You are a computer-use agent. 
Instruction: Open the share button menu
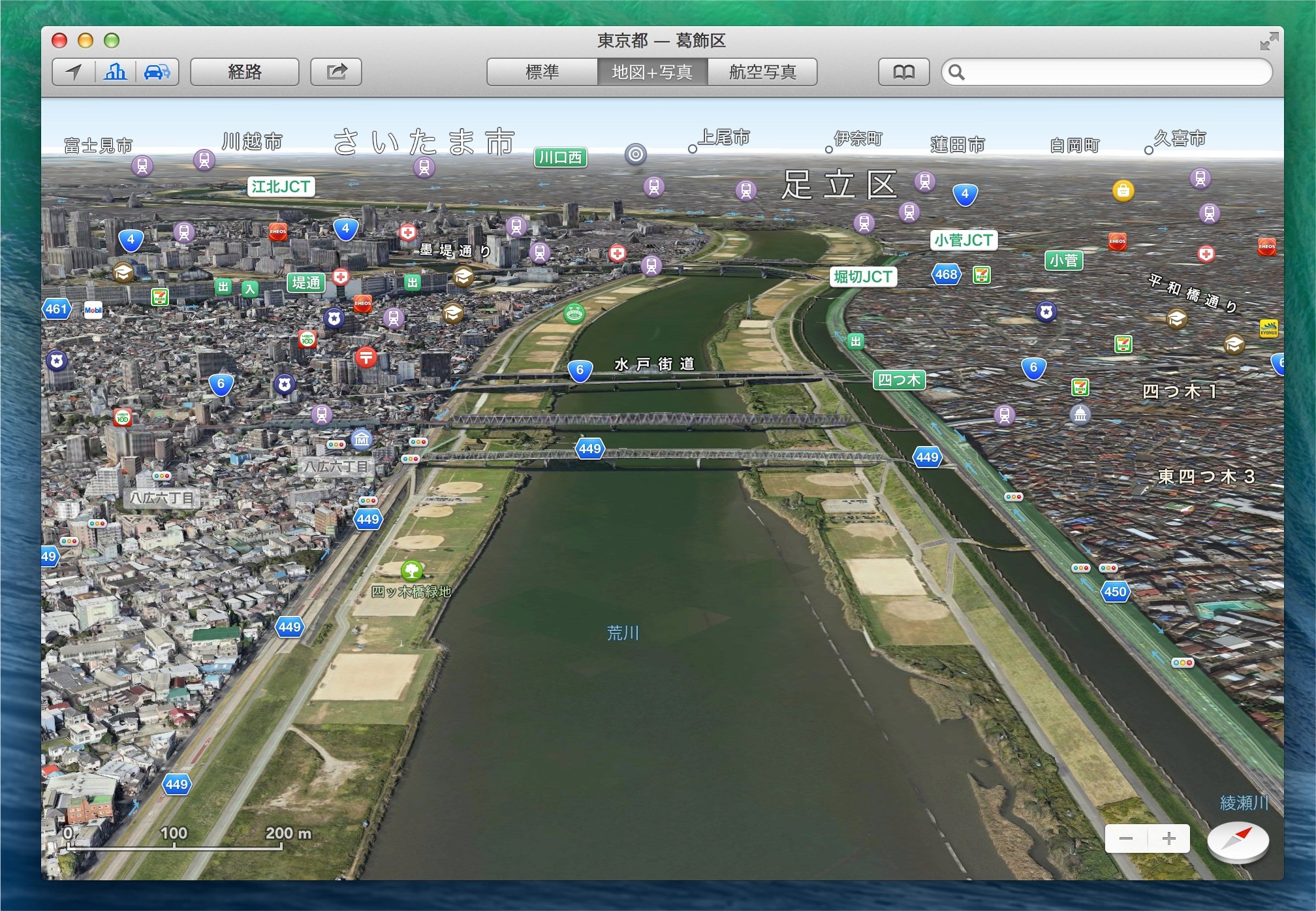336,72
